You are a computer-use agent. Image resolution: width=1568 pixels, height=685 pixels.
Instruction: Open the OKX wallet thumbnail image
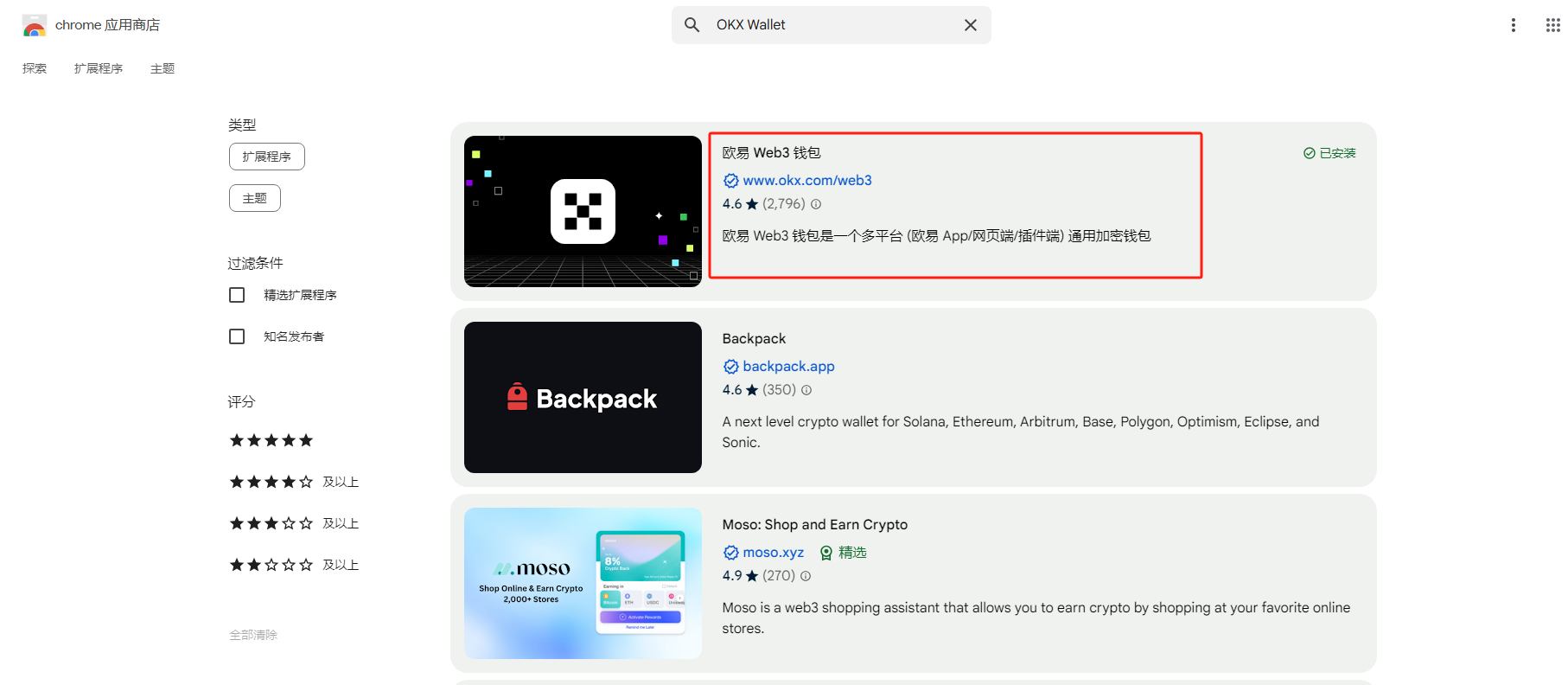point(583,211)
